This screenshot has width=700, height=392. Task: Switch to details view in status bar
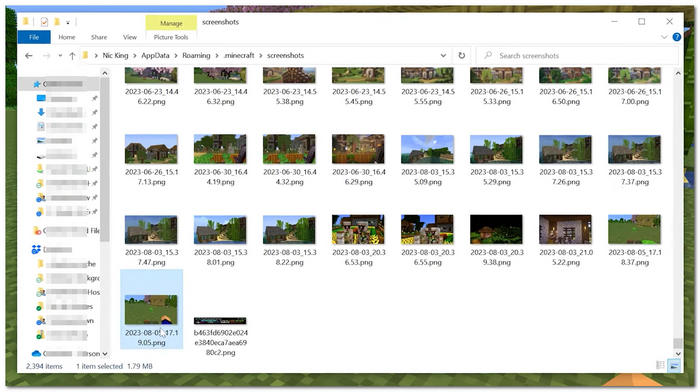coord(660,365)
